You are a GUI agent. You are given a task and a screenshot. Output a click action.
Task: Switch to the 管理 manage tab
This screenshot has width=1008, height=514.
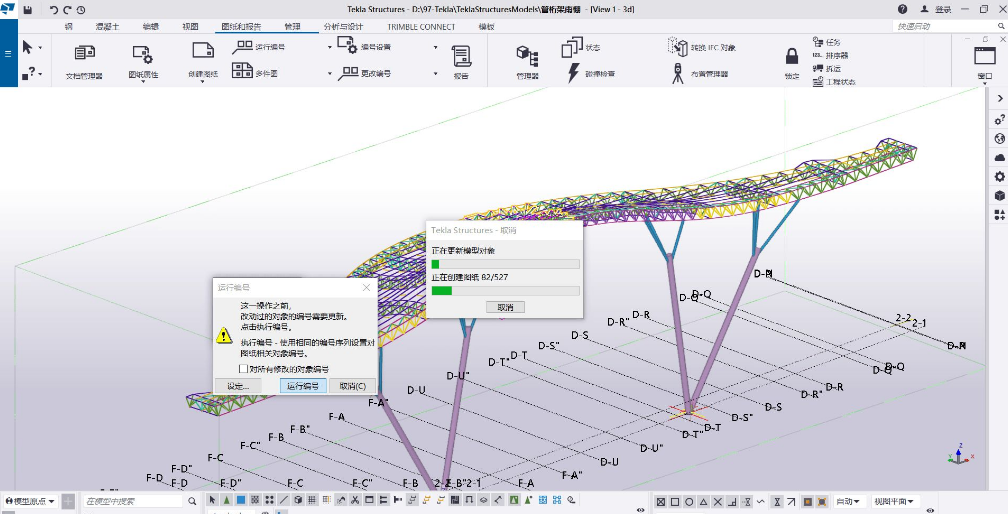tap(292, 26)
